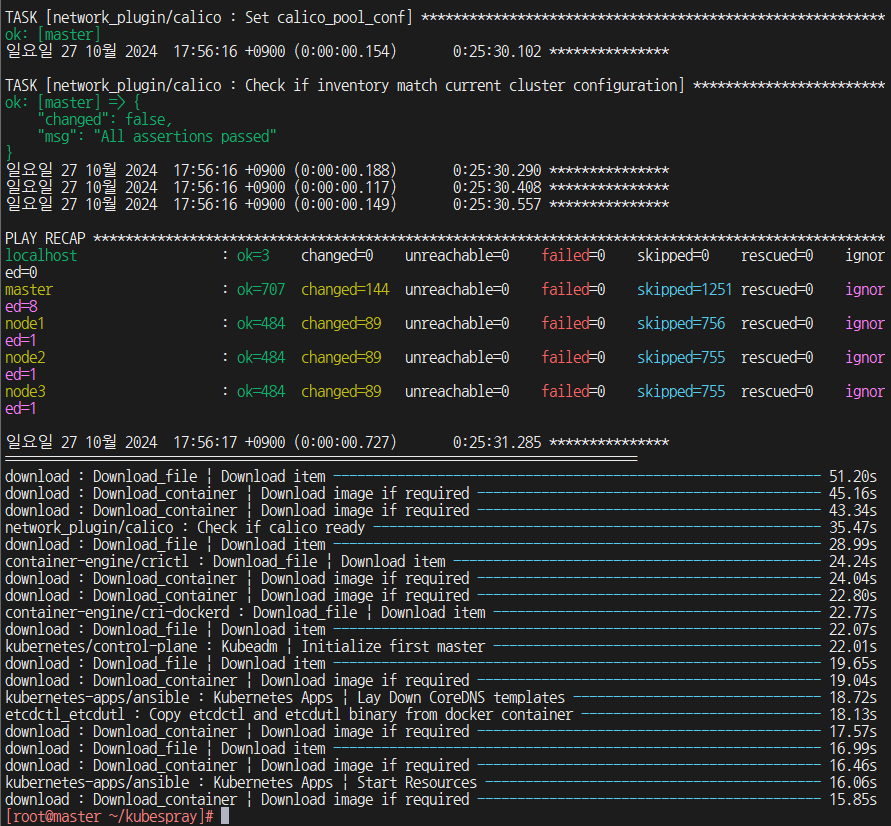This screenshot has width=891, height=826.
Task: Click the shell prompt [root@master ~/kubespray]#
Action: (x=109, y=816)
